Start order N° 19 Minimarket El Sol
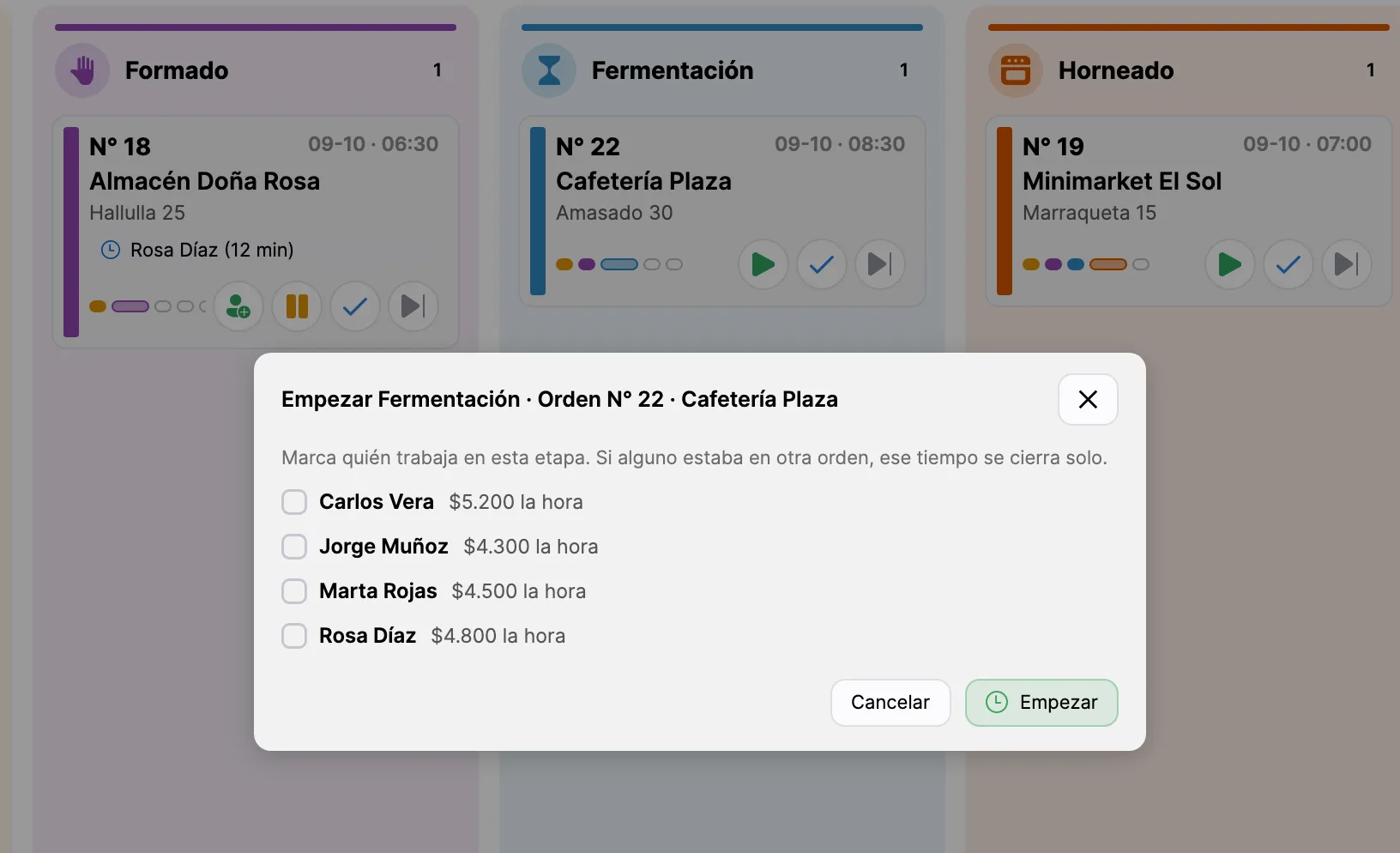Image resolution: width=1400 pixels, height=853 pixels. point(1230,264)
